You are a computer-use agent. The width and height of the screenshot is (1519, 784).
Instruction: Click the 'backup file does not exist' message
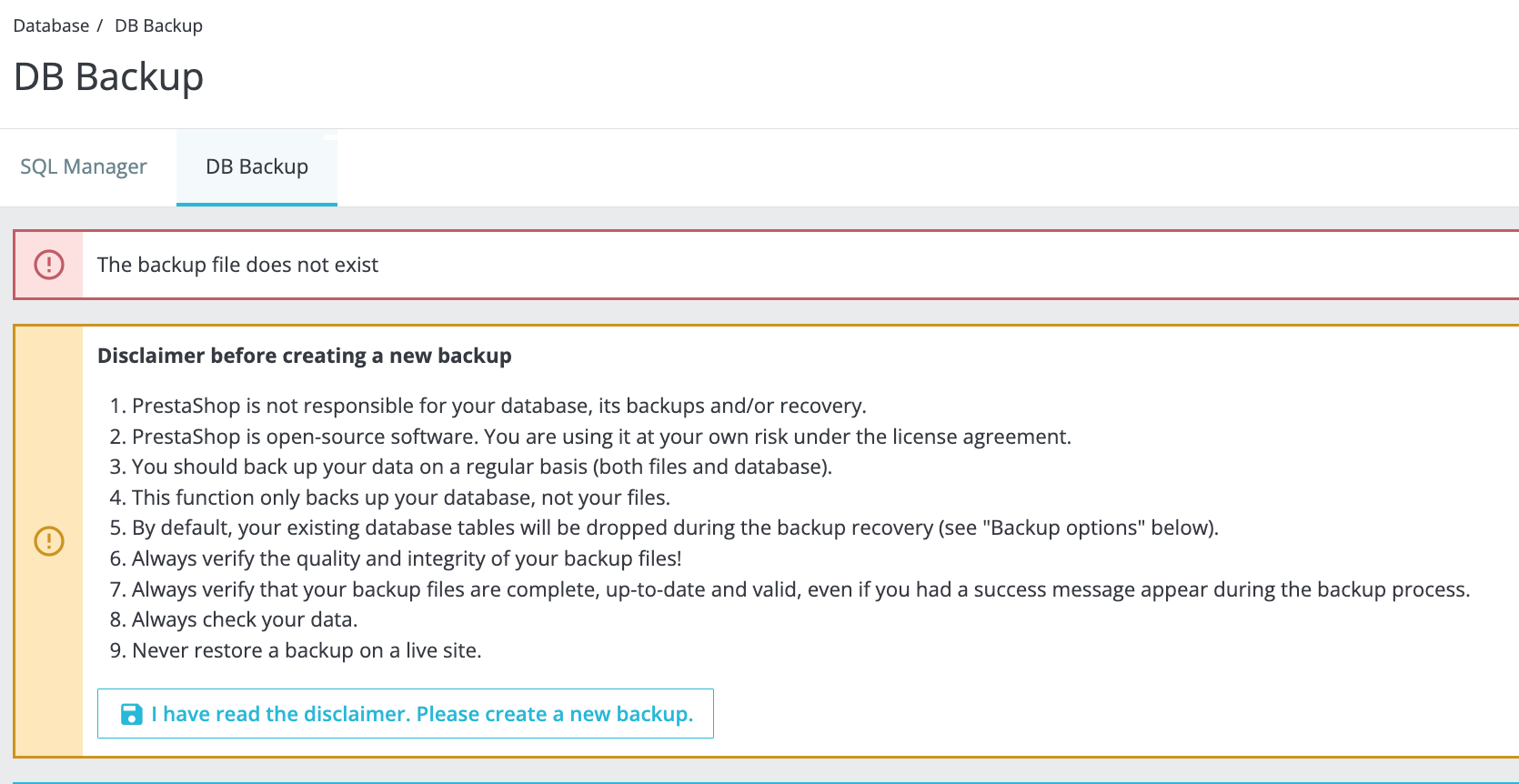[x=237, y=265]
